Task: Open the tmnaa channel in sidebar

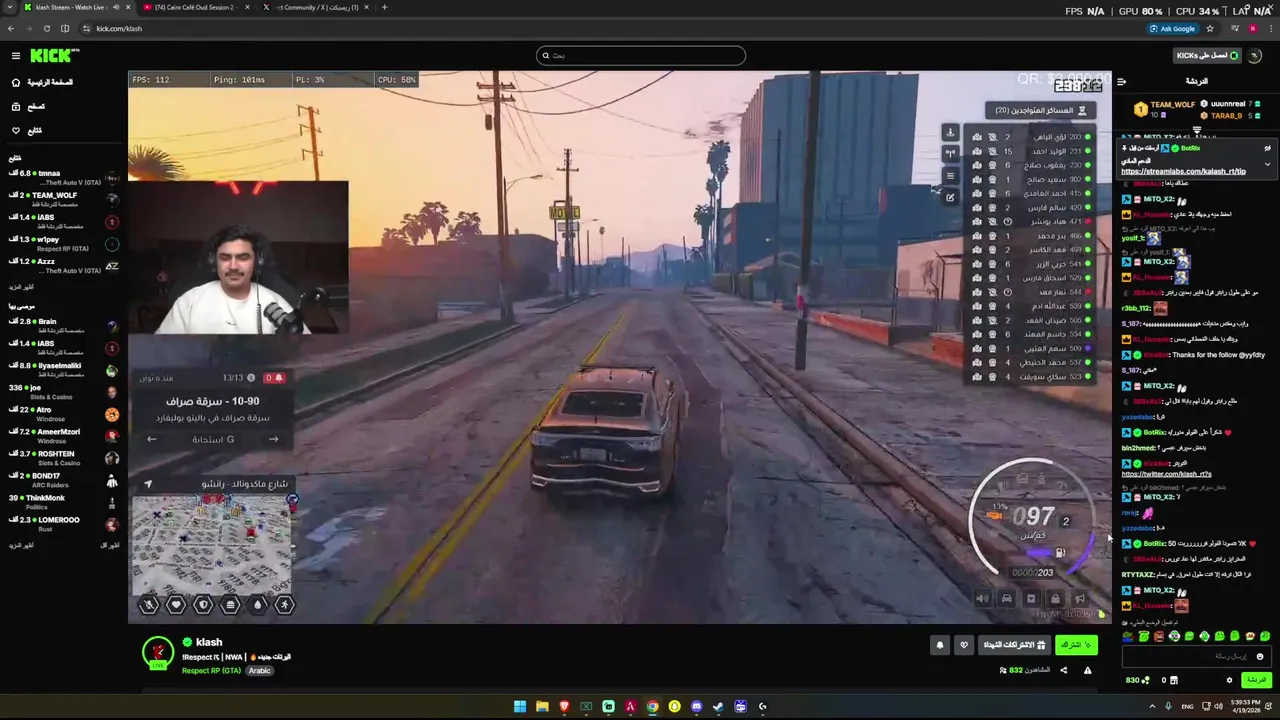Action: tap(62, 179)
